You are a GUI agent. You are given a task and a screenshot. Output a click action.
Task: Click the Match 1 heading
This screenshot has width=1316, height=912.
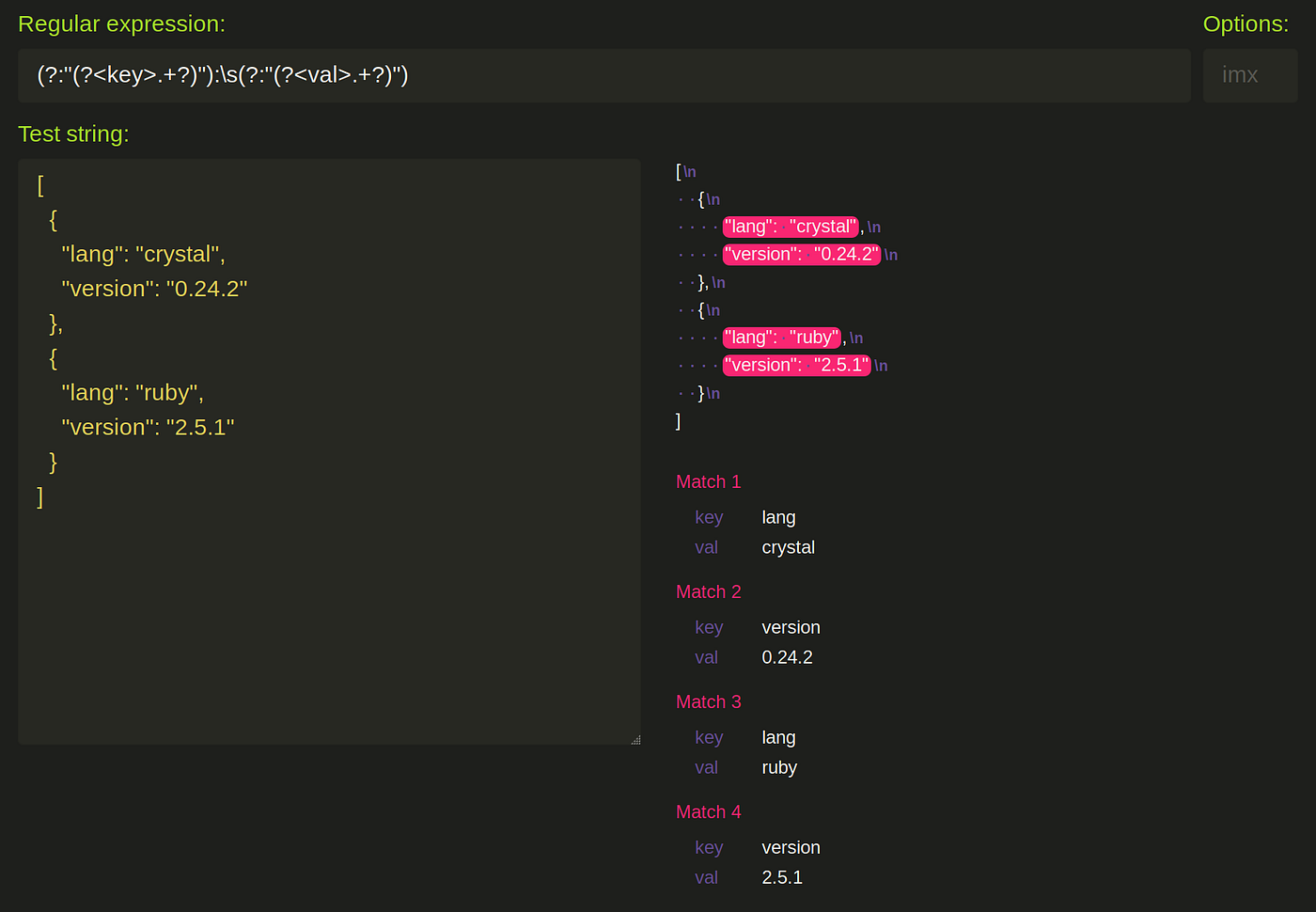(x=708, y=481)
